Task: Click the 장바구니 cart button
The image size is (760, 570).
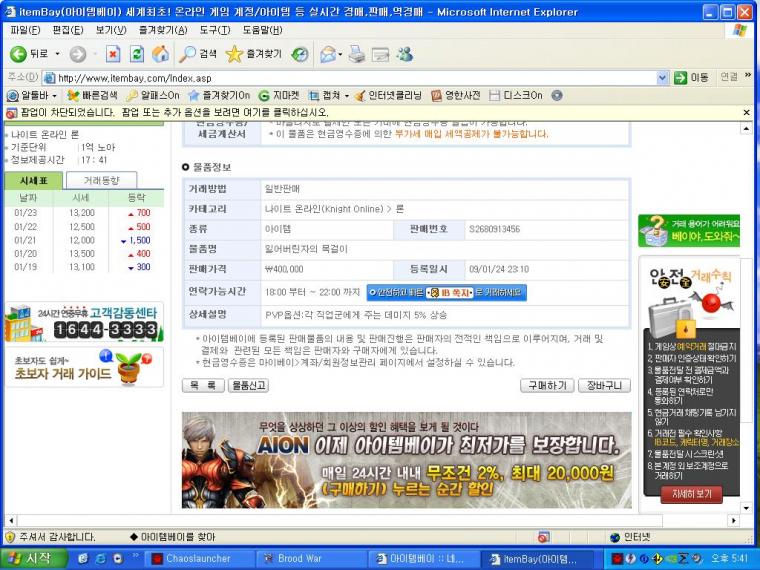Action: coord(604,385)
